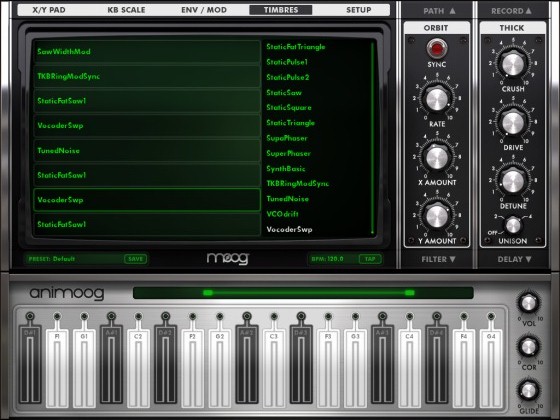Play the black A#1 key
Screen dimensions: 560x420
point(111,365)
